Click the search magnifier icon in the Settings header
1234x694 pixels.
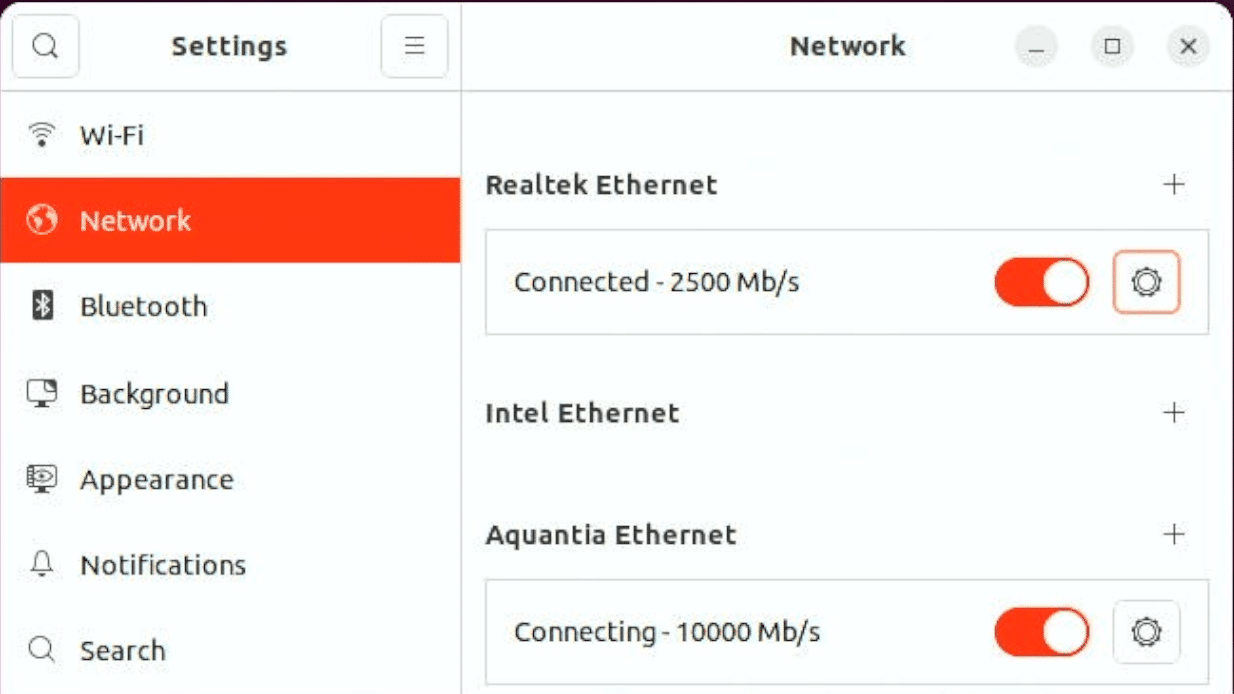45,46
